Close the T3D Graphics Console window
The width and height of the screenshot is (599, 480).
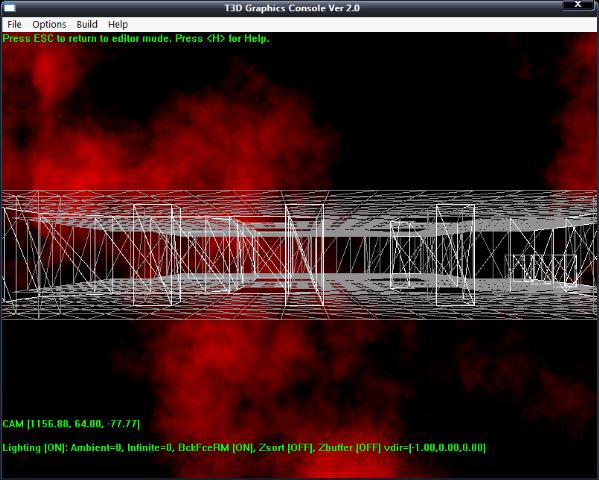tap(578, 5)
